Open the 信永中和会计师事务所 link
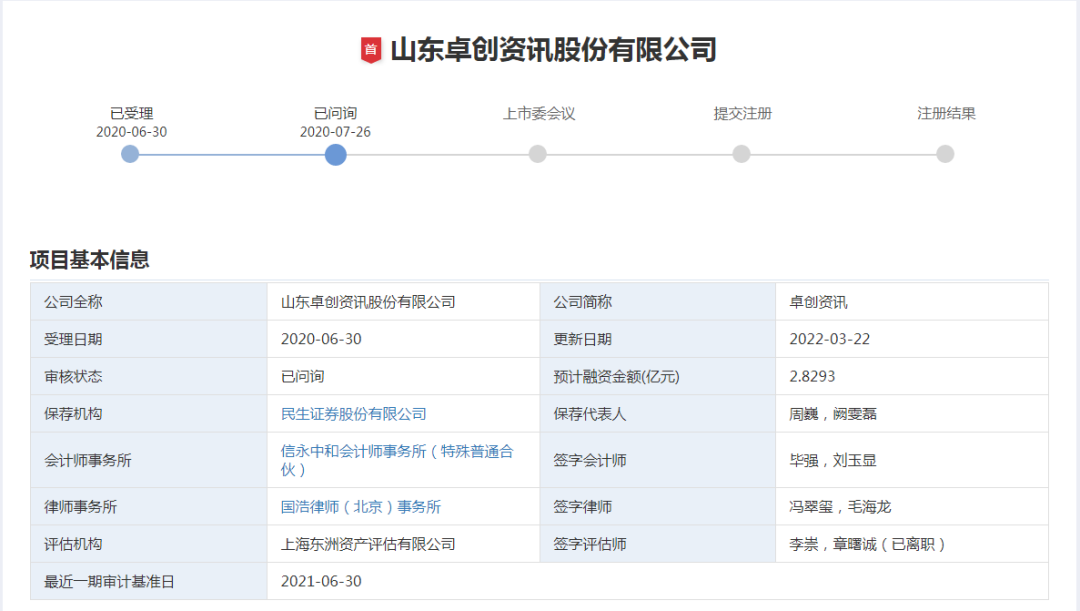Image resolution: width=1080 pixels, height=611 pixels. point(397,460)
